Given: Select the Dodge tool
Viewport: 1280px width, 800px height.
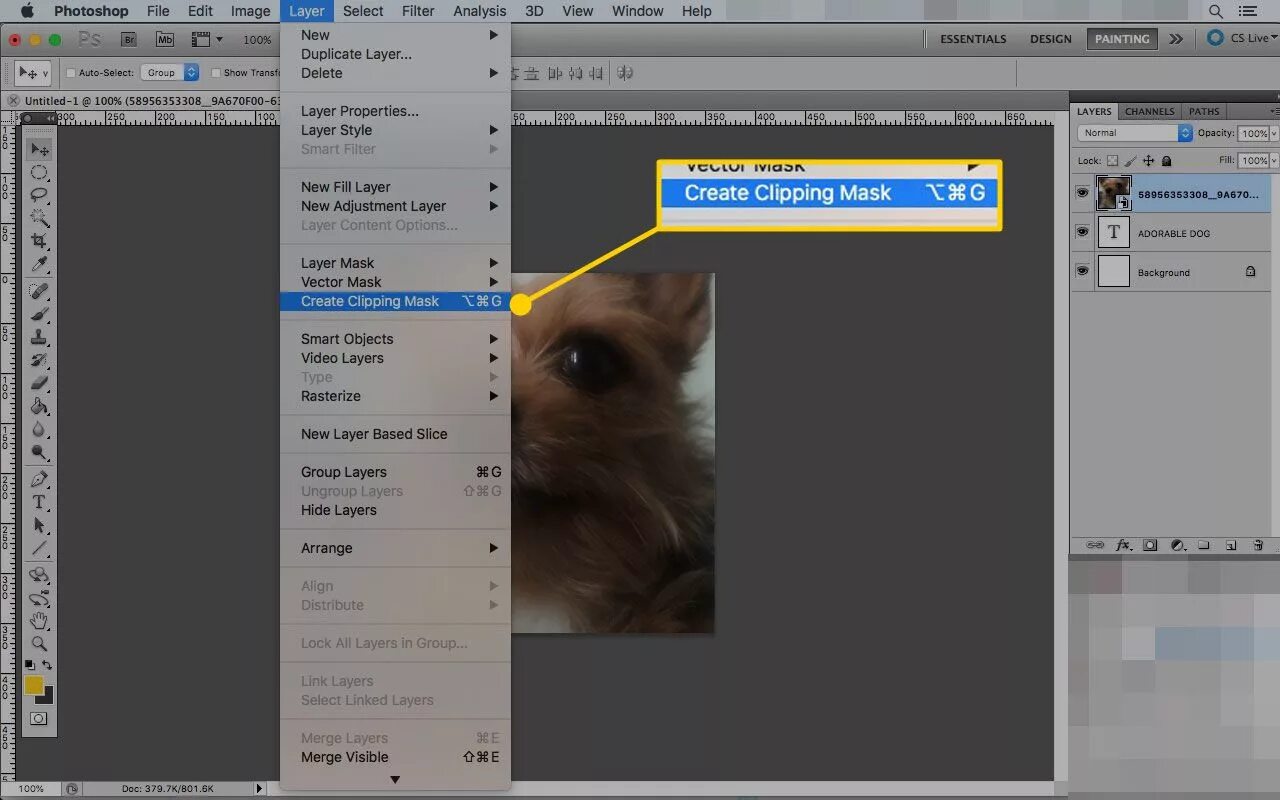Looking at the screenshot, I should pos(39,452).
